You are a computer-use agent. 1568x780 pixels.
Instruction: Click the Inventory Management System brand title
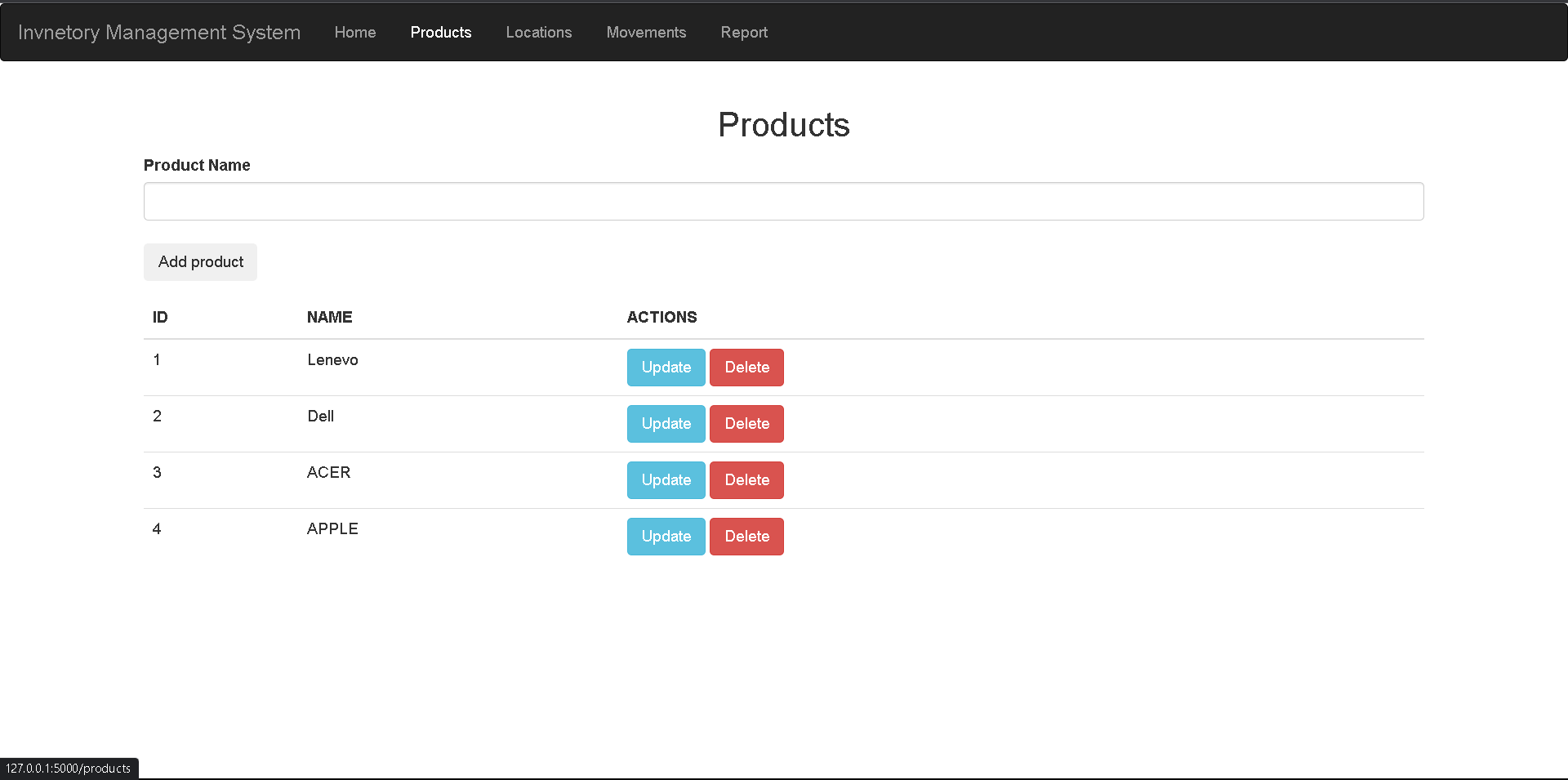(x=160, y=32)
